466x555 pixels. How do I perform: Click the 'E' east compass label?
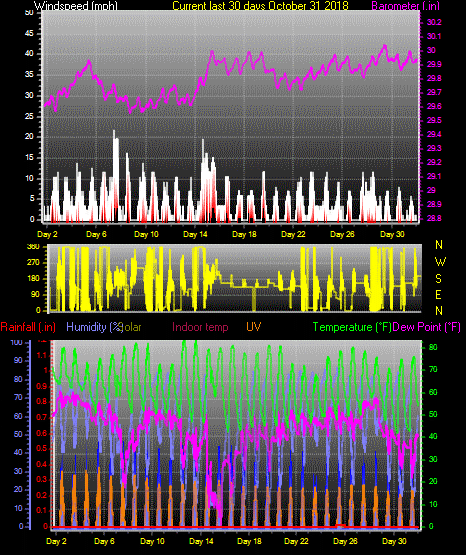438,294
